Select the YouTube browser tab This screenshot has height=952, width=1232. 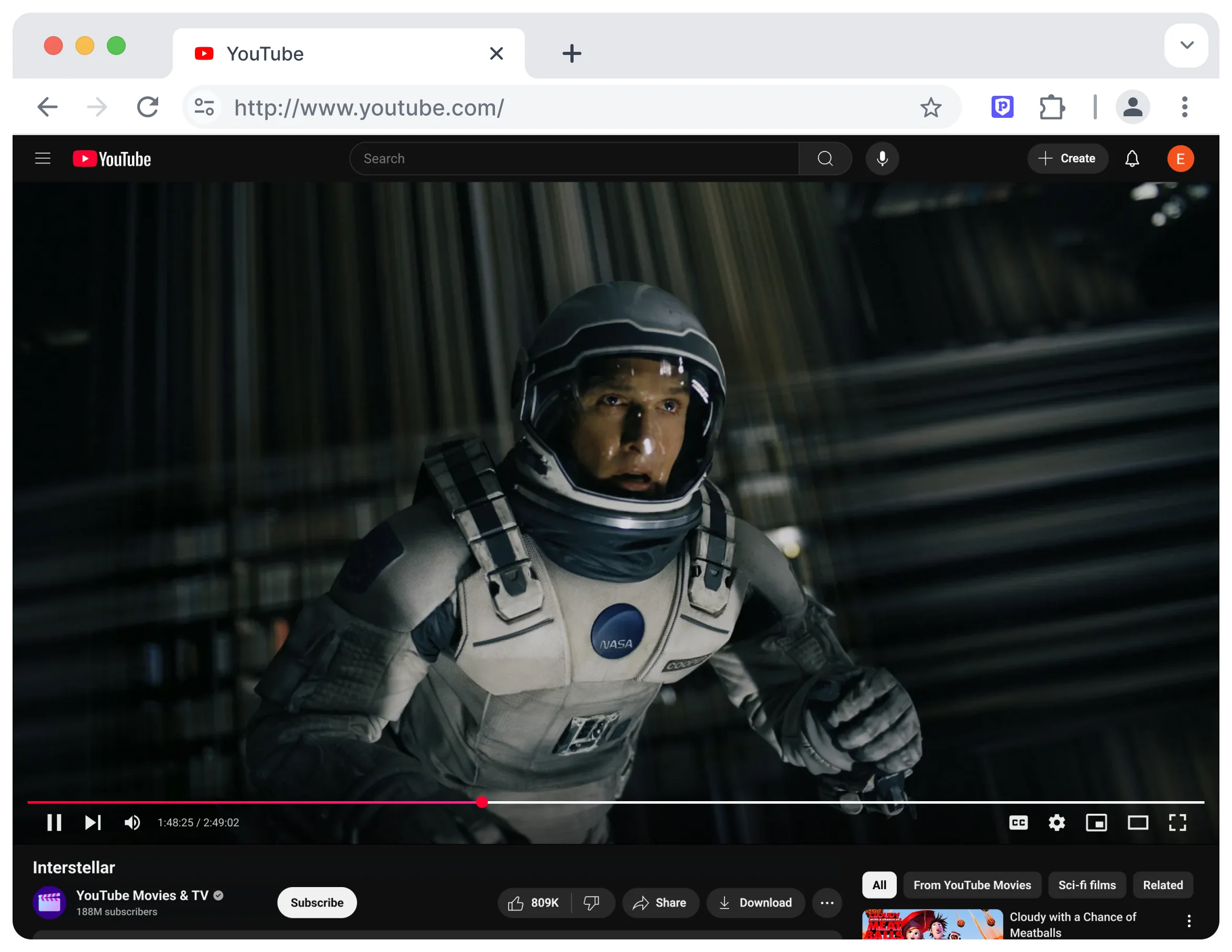tap(349, 53)
